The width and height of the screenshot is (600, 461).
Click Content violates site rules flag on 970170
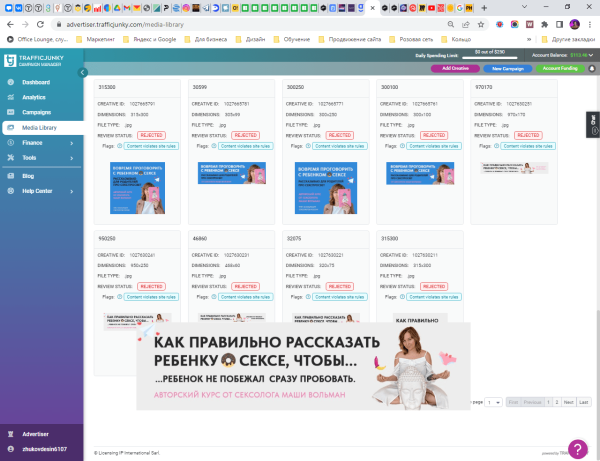point(528,146)
